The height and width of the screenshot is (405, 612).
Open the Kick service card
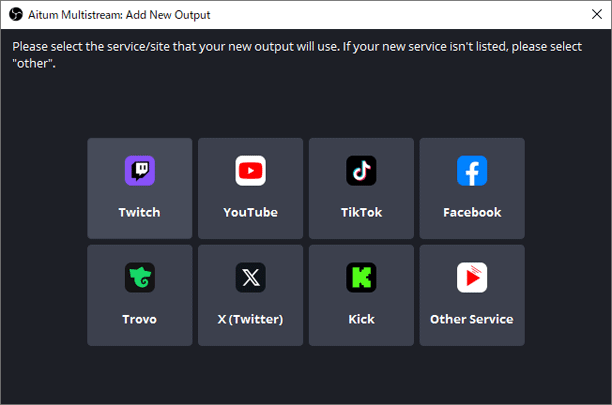[361, 295]
